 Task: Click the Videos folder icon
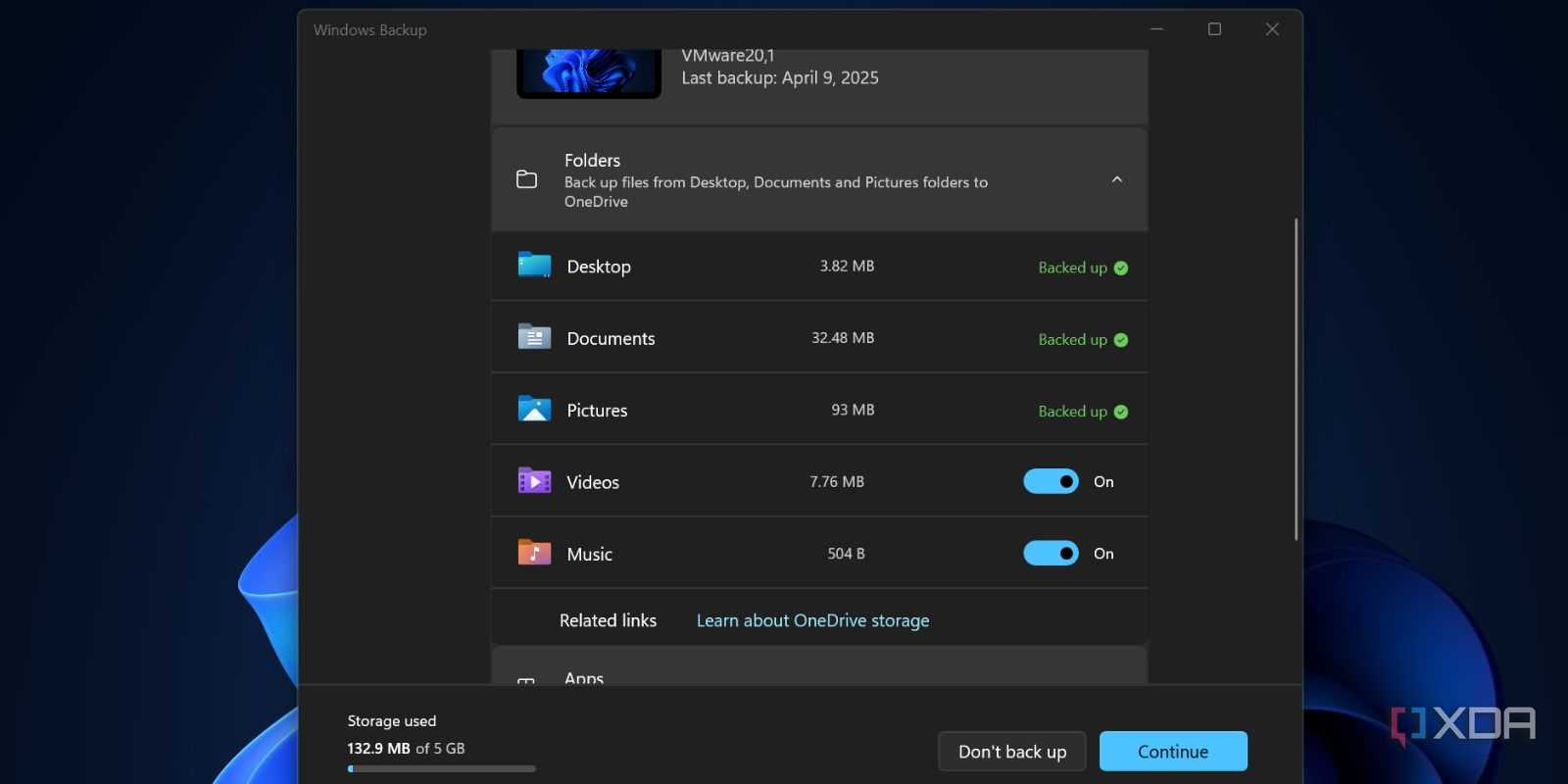[534, 481]
